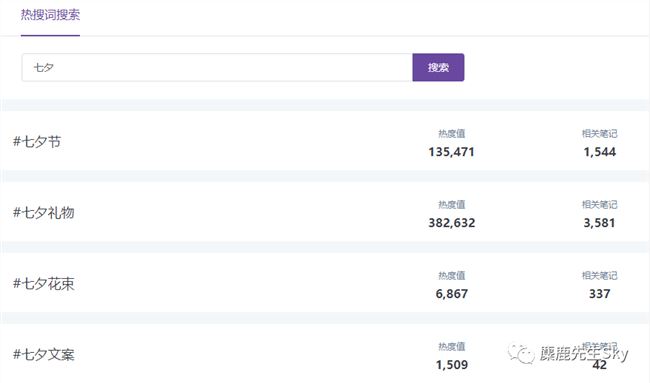Click 相关笔记 label in 七夕花束 row
The width and height of the screenshot is (650, 383).
tap(599, 275)
